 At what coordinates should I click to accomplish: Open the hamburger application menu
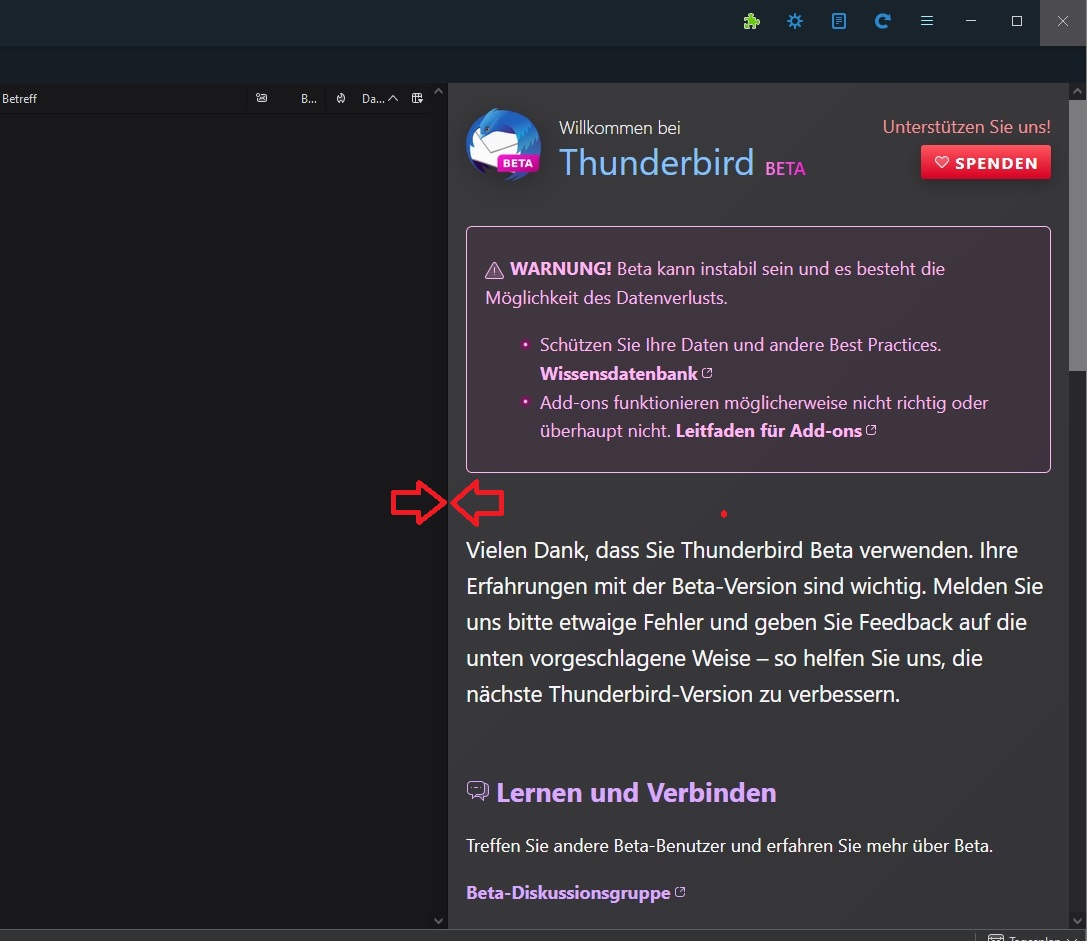[x=927, y=21]
